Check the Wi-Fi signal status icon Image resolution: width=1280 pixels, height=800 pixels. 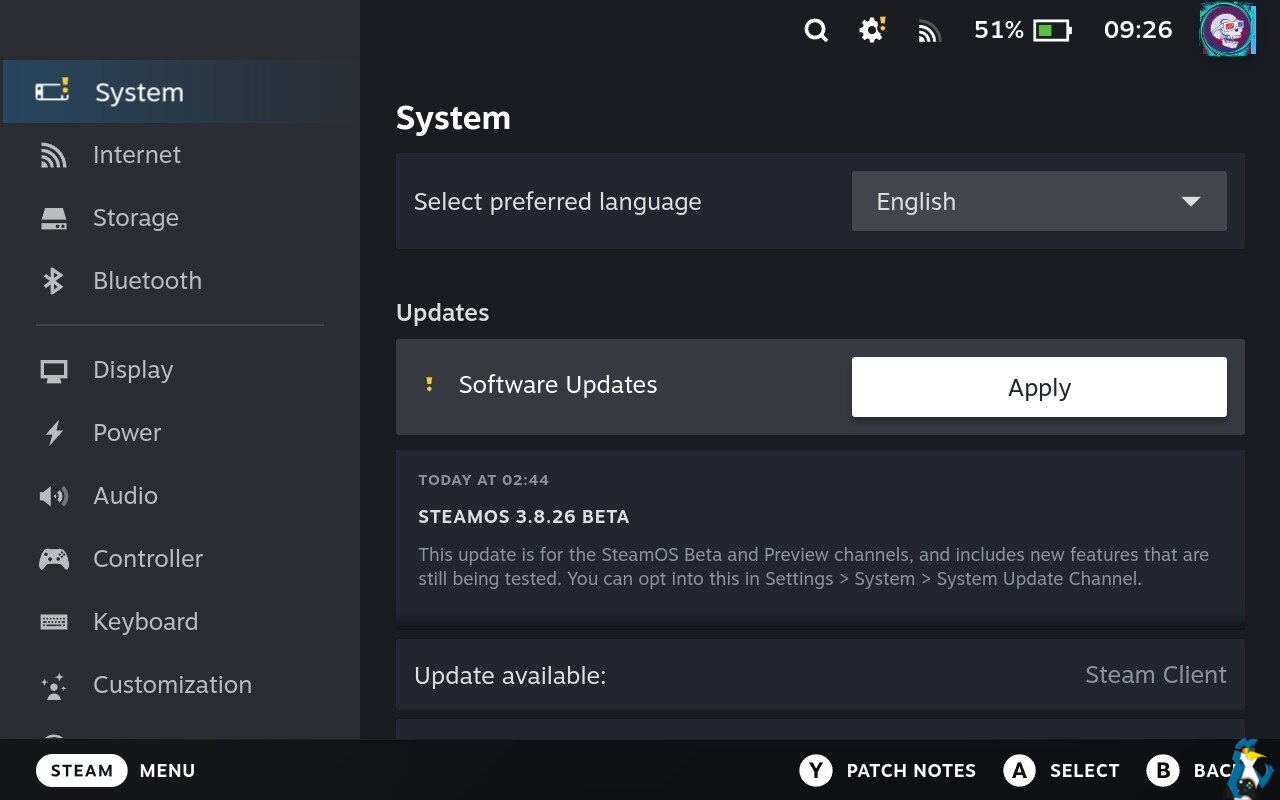tap(930, 33)
